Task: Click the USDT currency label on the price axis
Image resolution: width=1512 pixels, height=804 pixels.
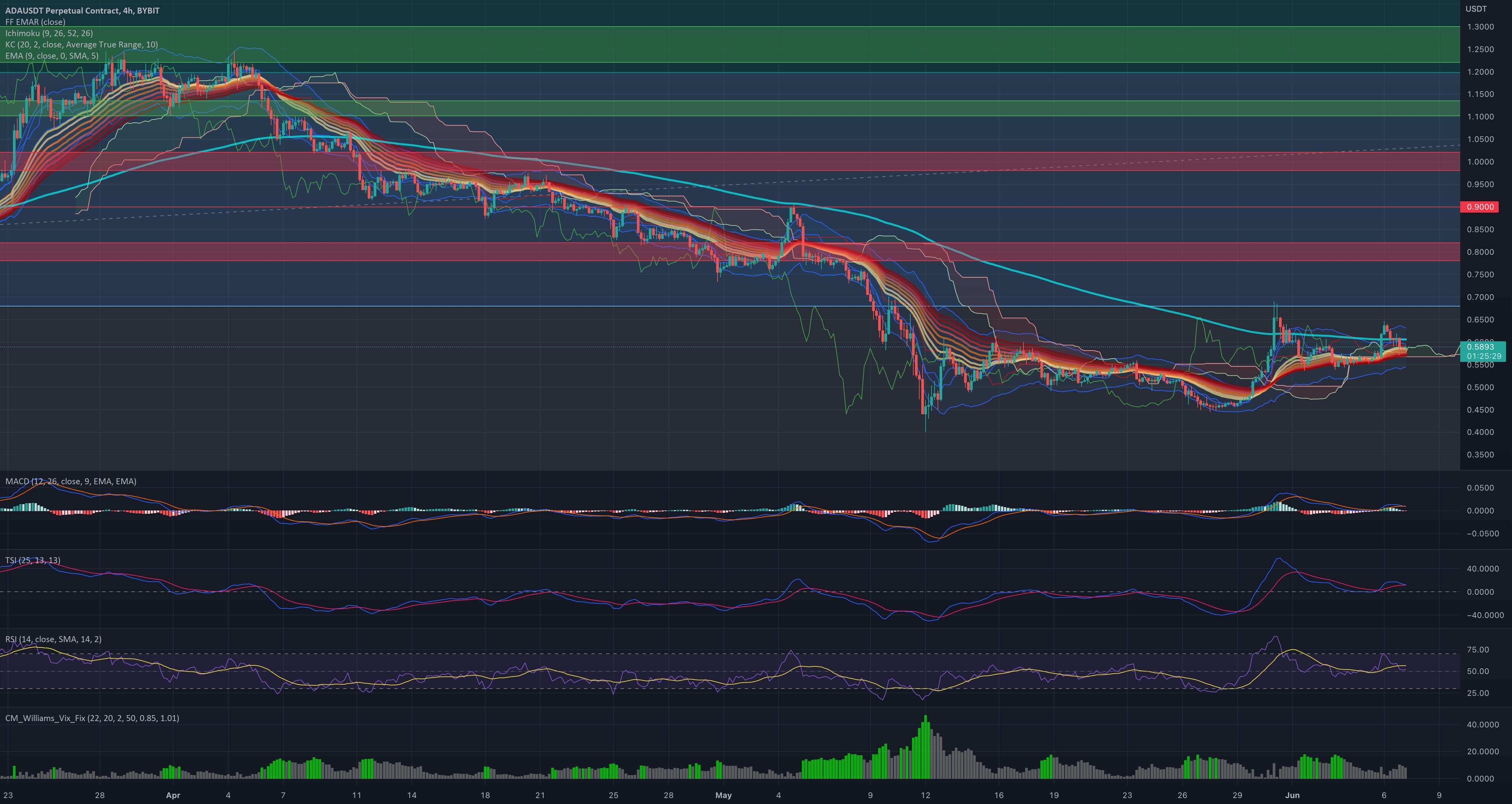Action: pos(1475,9)
